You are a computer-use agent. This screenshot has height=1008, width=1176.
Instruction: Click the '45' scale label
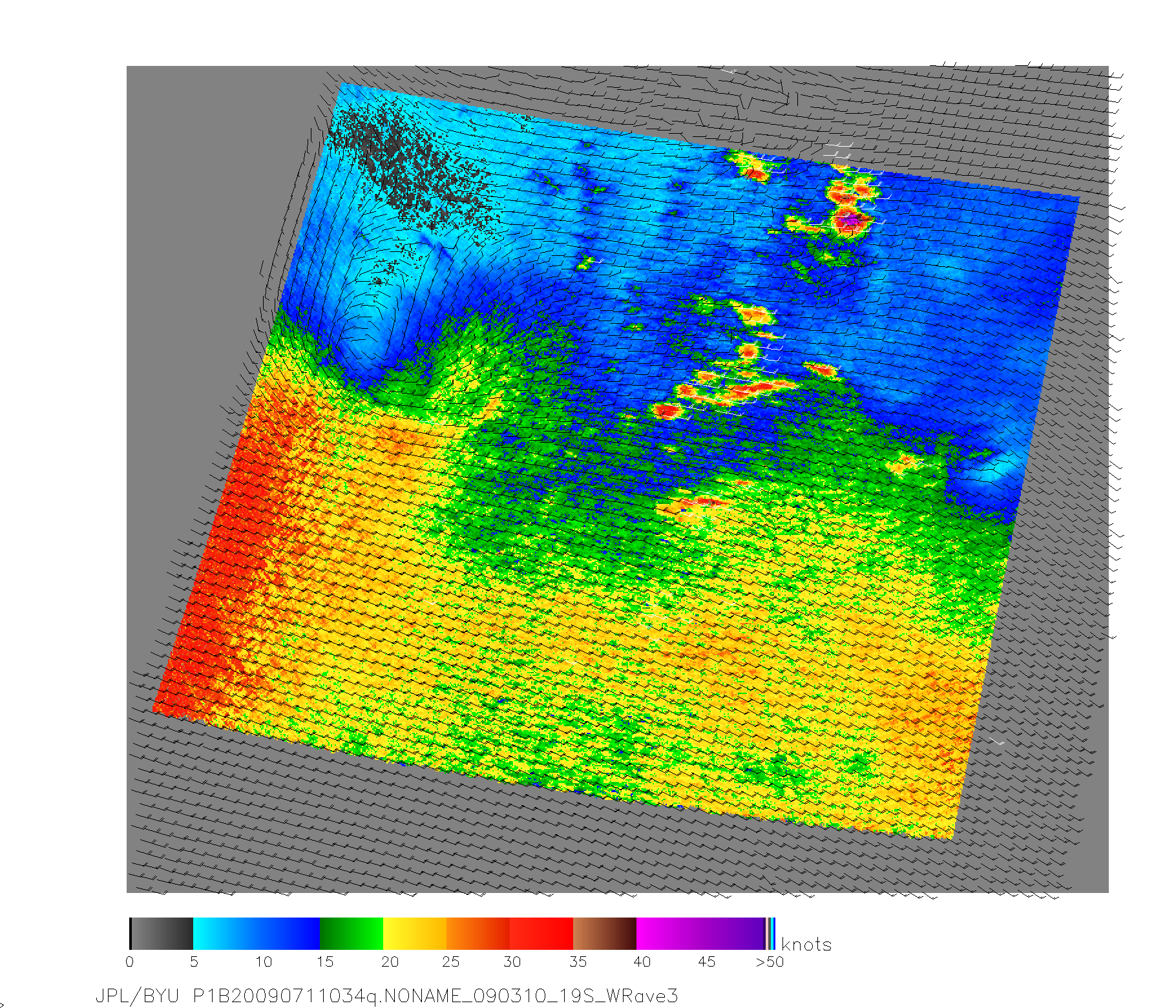point(707,961)
